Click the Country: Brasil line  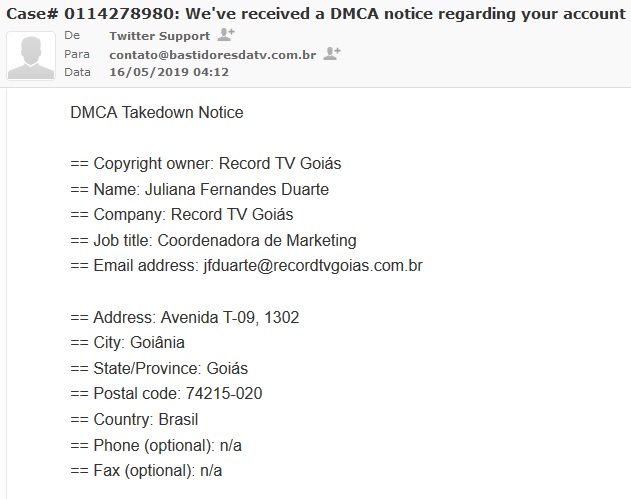pyautogui.click(x=134, y=419)
